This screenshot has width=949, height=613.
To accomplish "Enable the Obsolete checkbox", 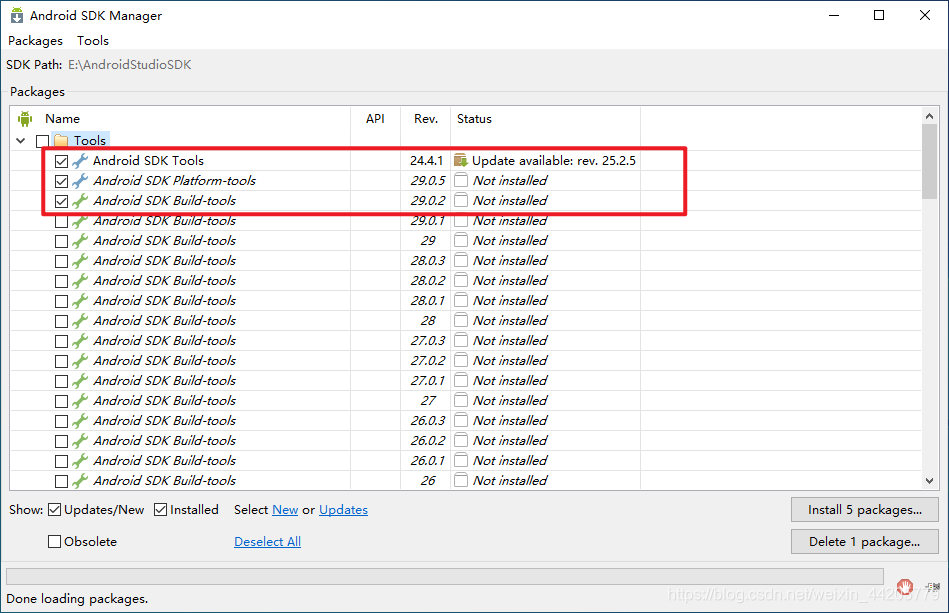I will tap(54, 542).
